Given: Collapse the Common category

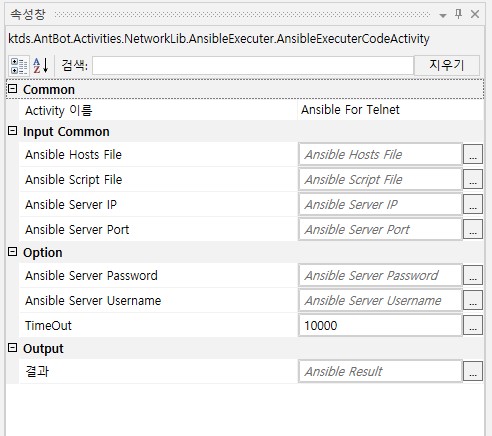Looking at the screenshot, I should (x=12, y=89).
